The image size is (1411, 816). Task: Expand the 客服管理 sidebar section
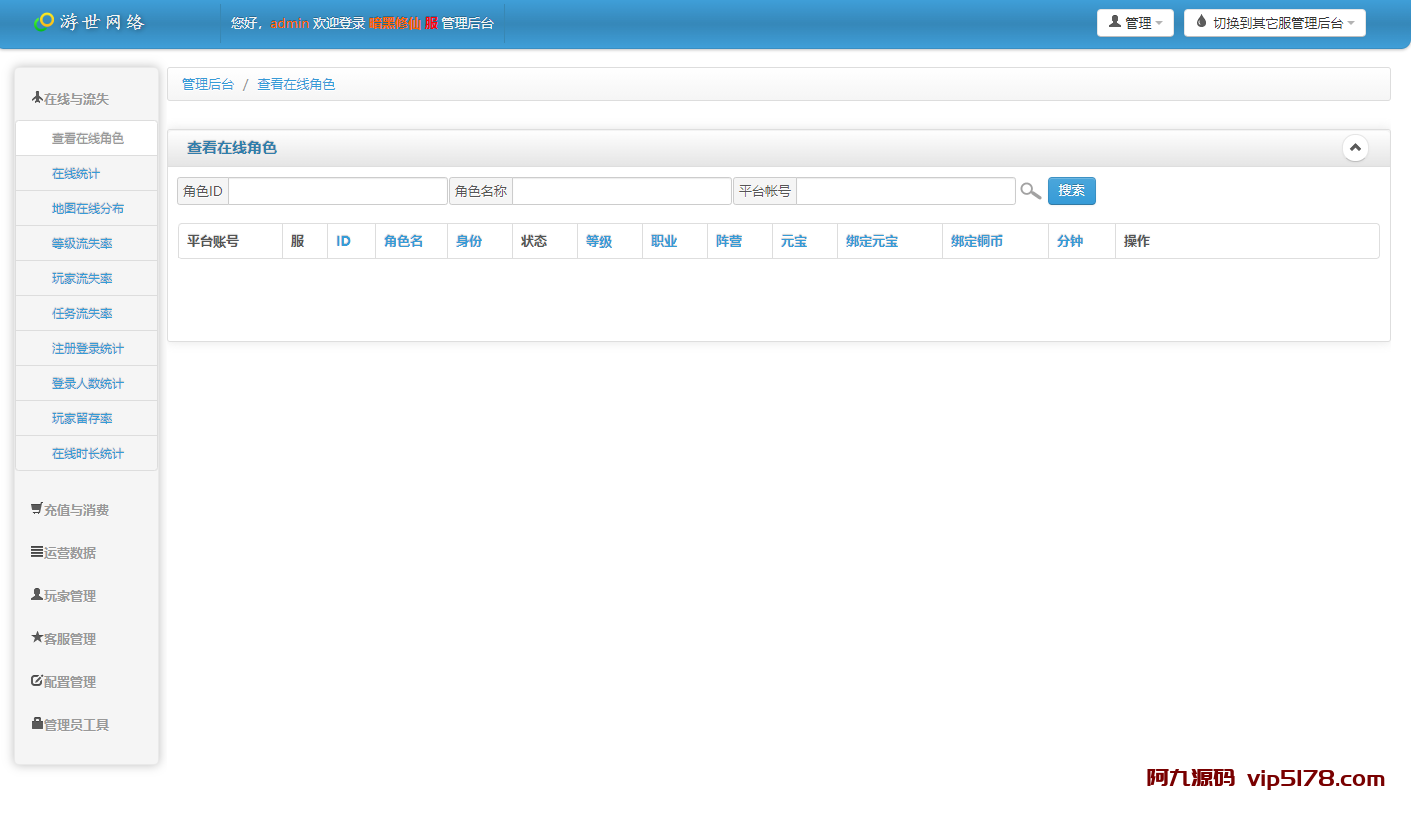[64, 639]
